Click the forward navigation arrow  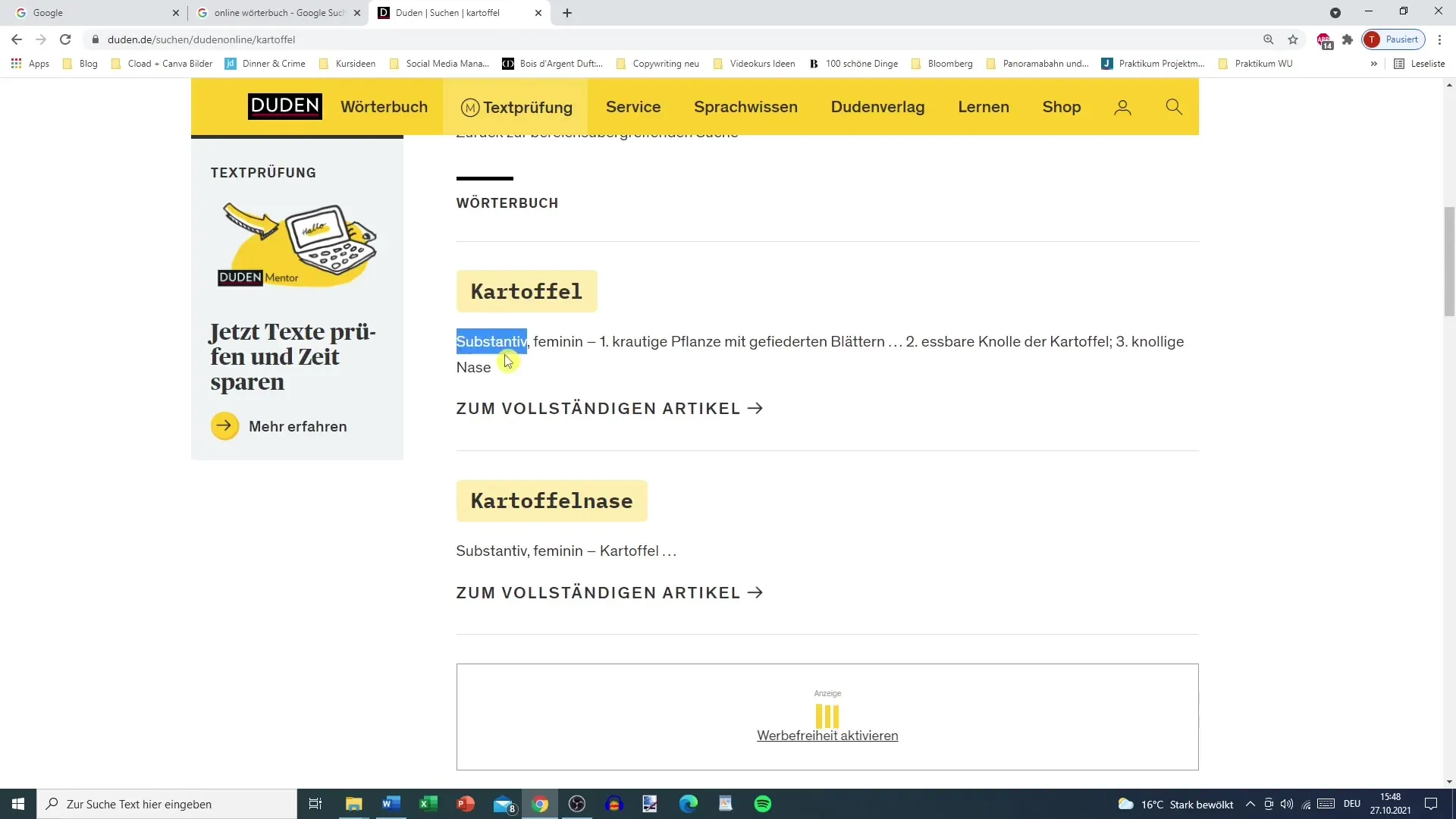point(40,39)
